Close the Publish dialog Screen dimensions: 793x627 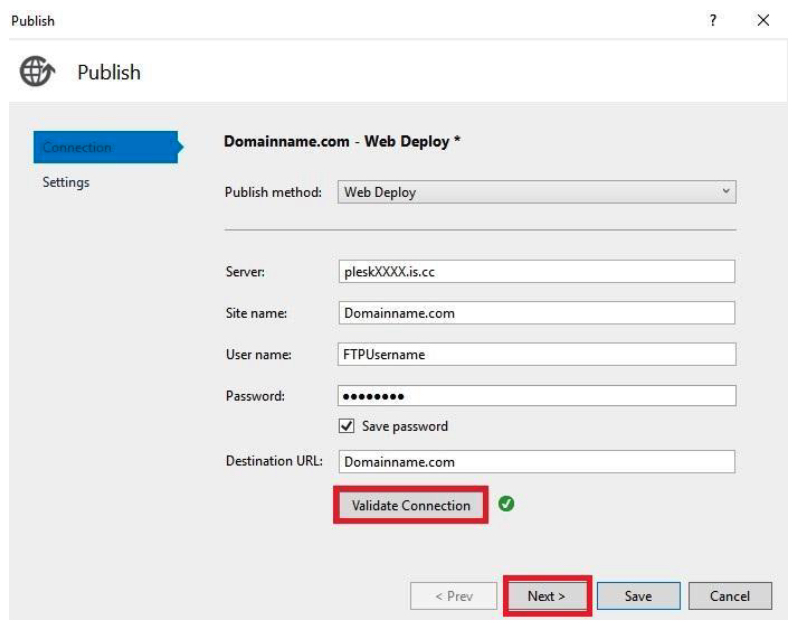click(x=763, y=20)
